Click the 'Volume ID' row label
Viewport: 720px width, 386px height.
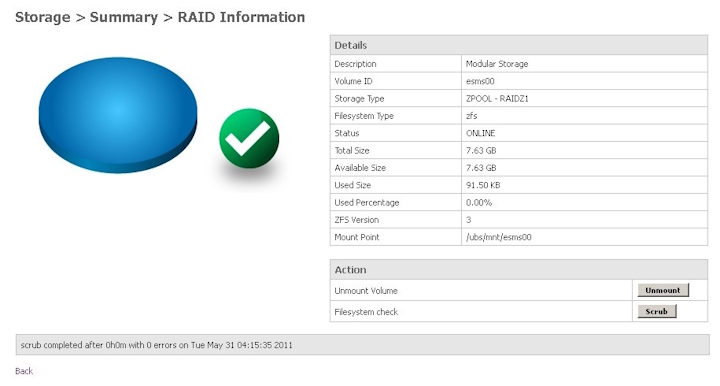[x=354, y=81]
